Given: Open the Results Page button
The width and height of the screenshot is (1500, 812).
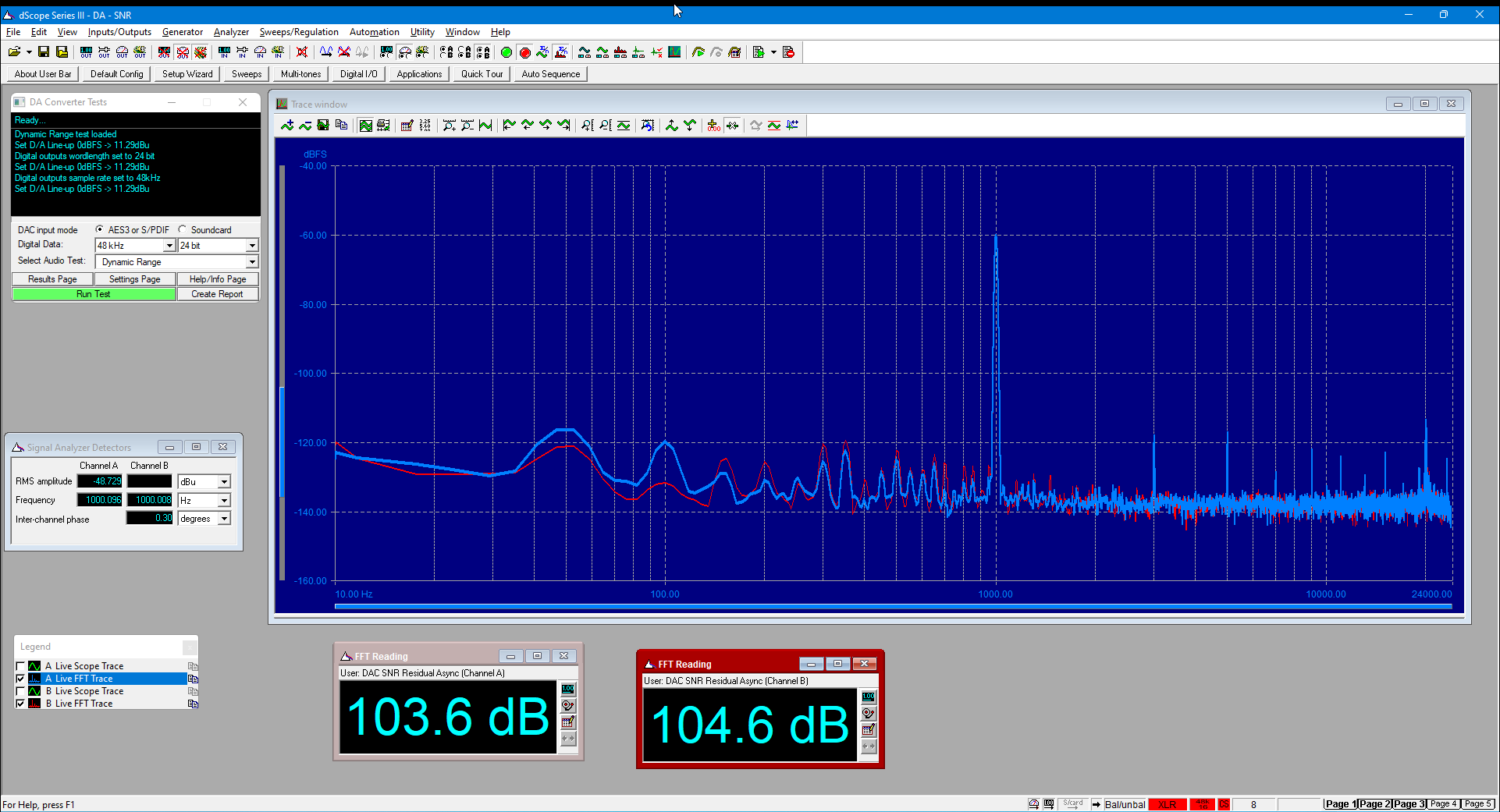Looking at the screenshot, I should [52, 279].
